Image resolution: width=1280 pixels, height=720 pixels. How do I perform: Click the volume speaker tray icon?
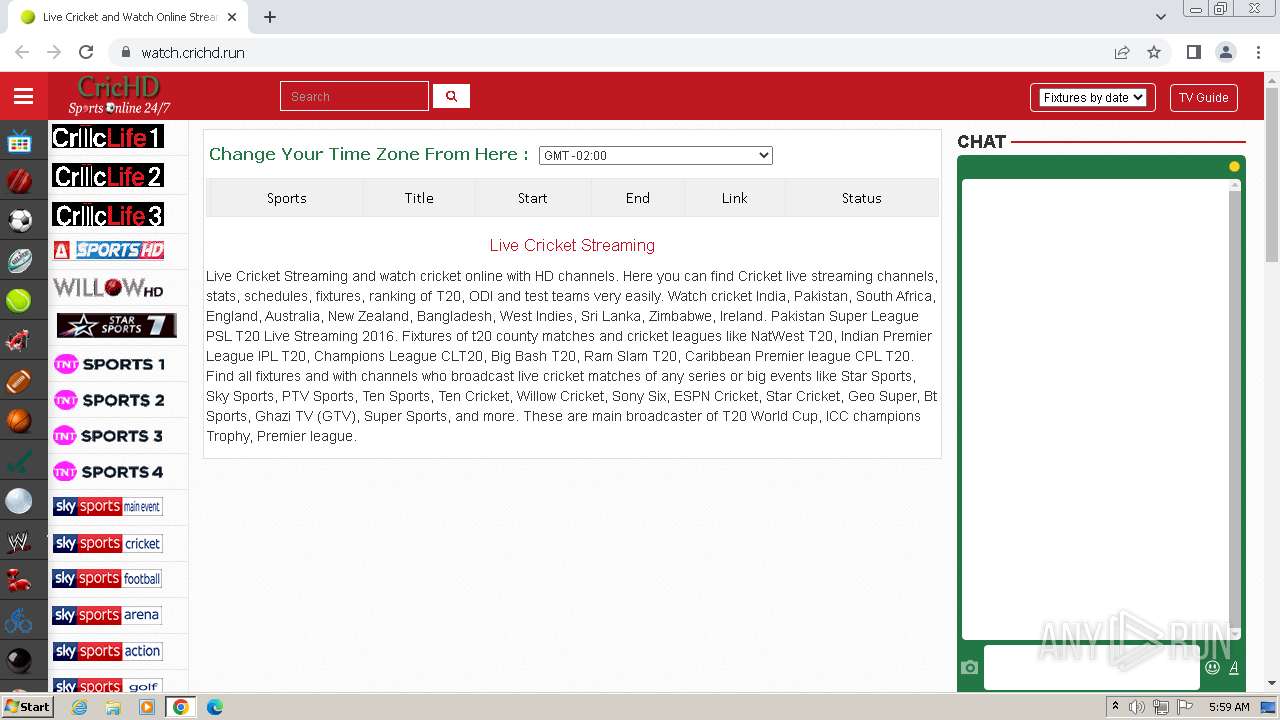tap(1137, 706)
